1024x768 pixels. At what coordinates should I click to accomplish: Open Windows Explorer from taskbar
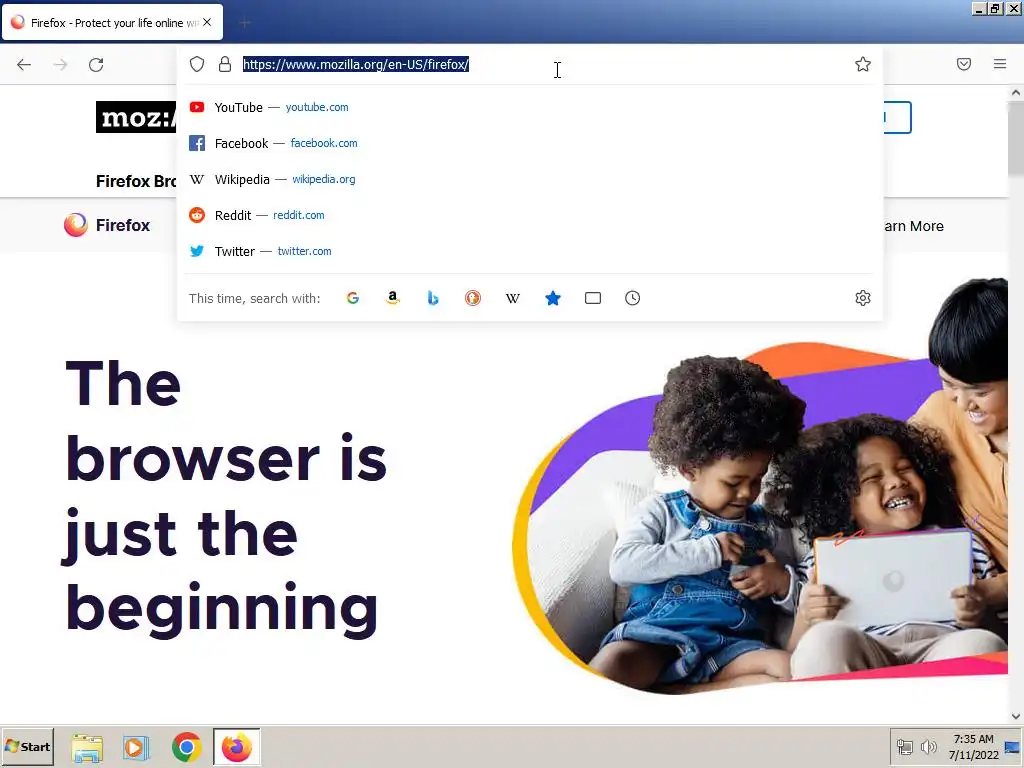pyautogui.click(x=87, y=747)
